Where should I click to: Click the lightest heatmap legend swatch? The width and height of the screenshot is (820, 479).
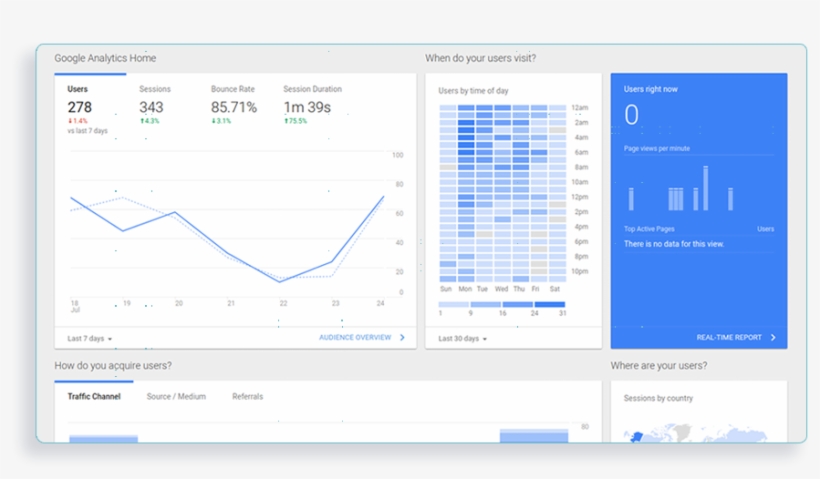(x=454, y=304)
